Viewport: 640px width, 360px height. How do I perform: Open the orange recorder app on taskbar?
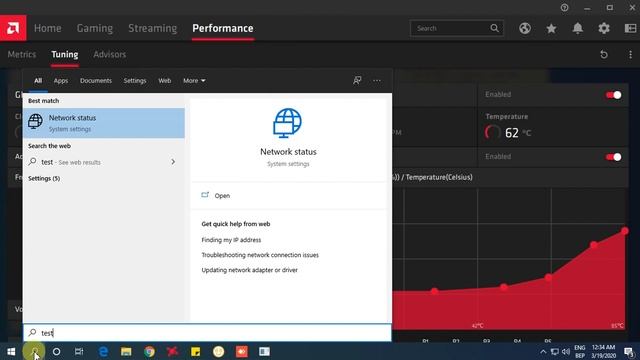pyautogui.click(x=242, y=351)
